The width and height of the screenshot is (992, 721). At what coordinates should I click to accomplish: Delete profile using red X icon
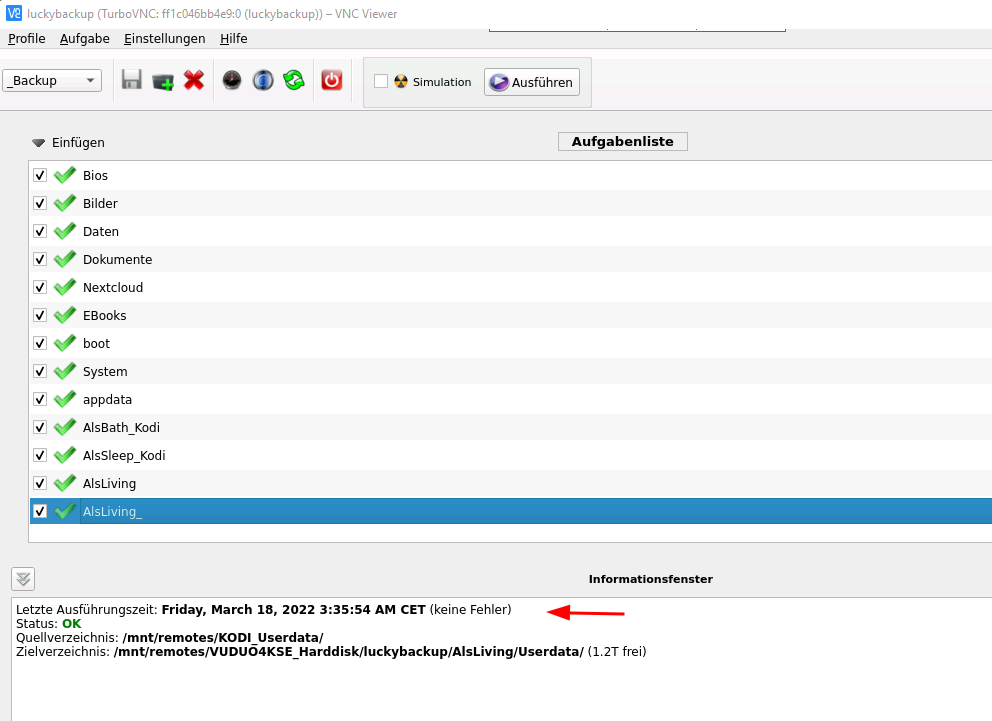pyautogui.click(x=194, y=80)
